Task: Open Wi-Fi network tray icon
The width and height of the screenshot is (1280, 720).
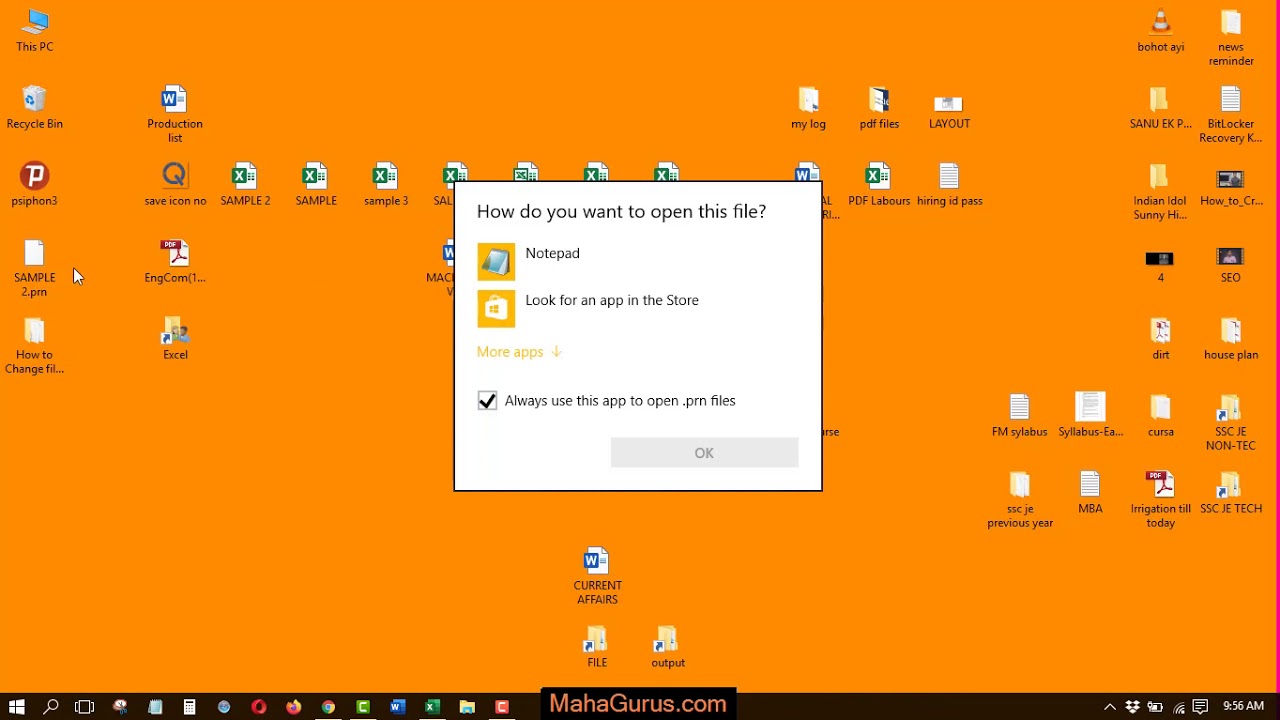Action: (x=1178, y=707)
